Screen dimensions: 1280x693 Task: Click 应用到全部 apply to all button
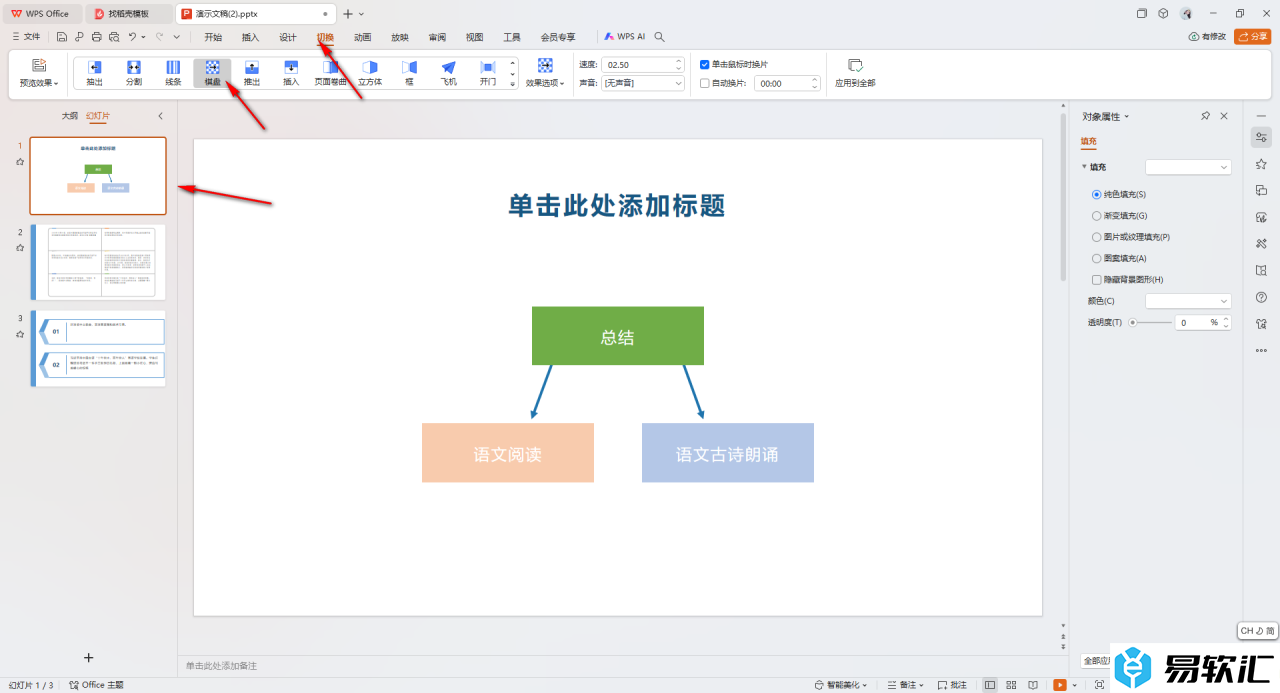[x=855, y=73]
